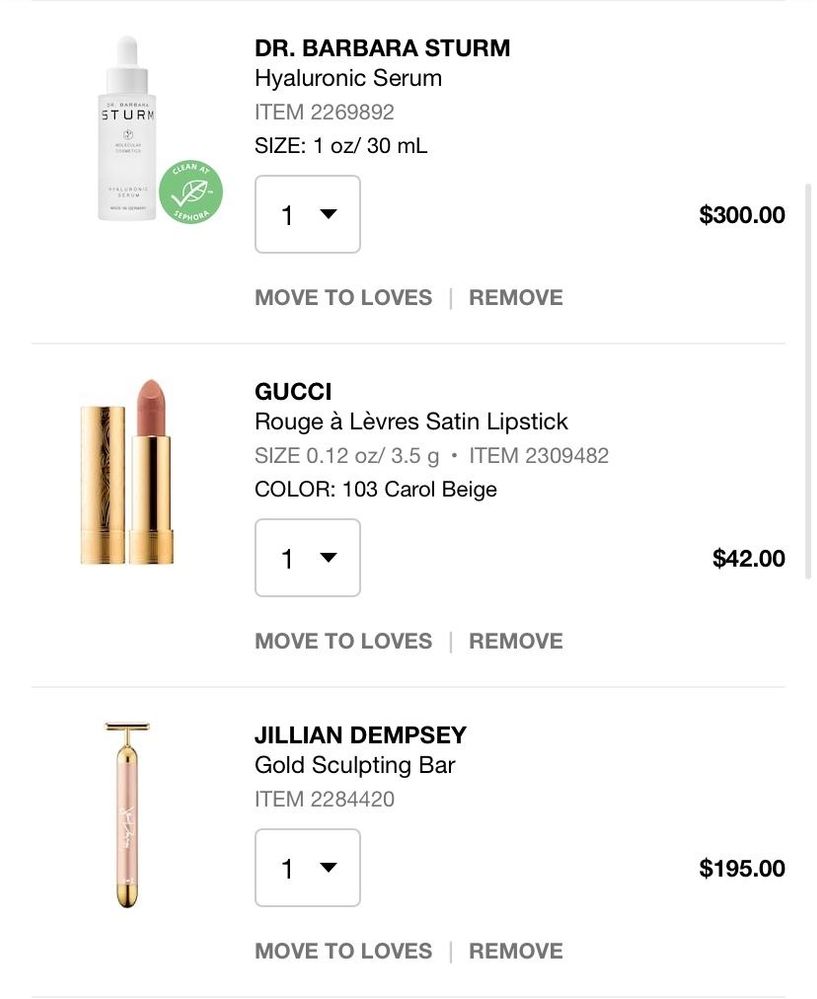
Task: Click the DR. BARBARA STURM brand name
Action: pos(382,48)
